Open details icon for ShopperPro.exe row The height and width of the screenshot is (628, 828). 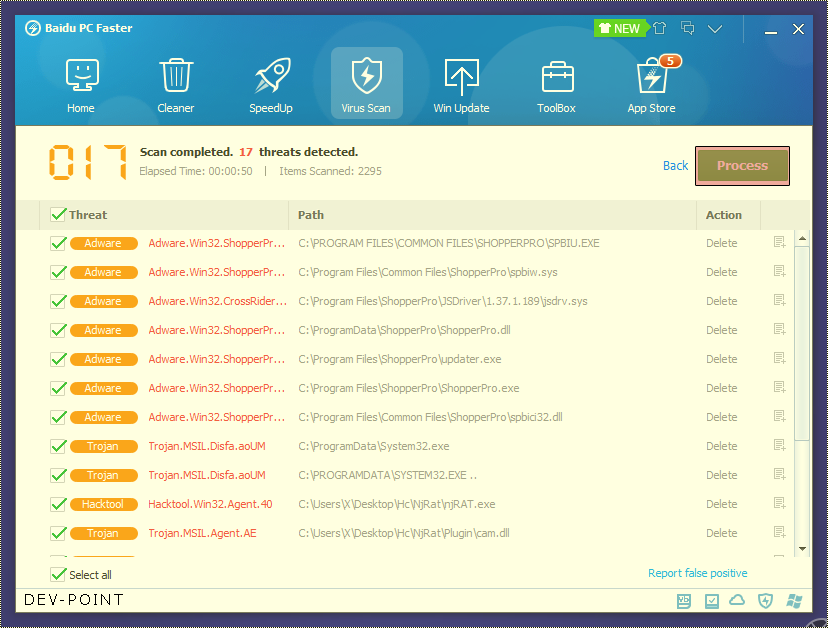tap(779, 388)
